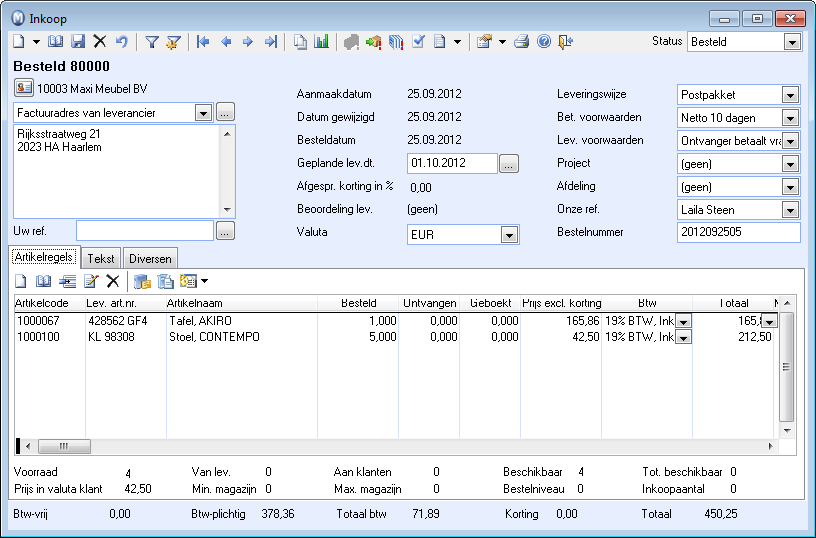
Task: Click the ellipsis button beside Uw ref. field
Action: click(225, 232)
